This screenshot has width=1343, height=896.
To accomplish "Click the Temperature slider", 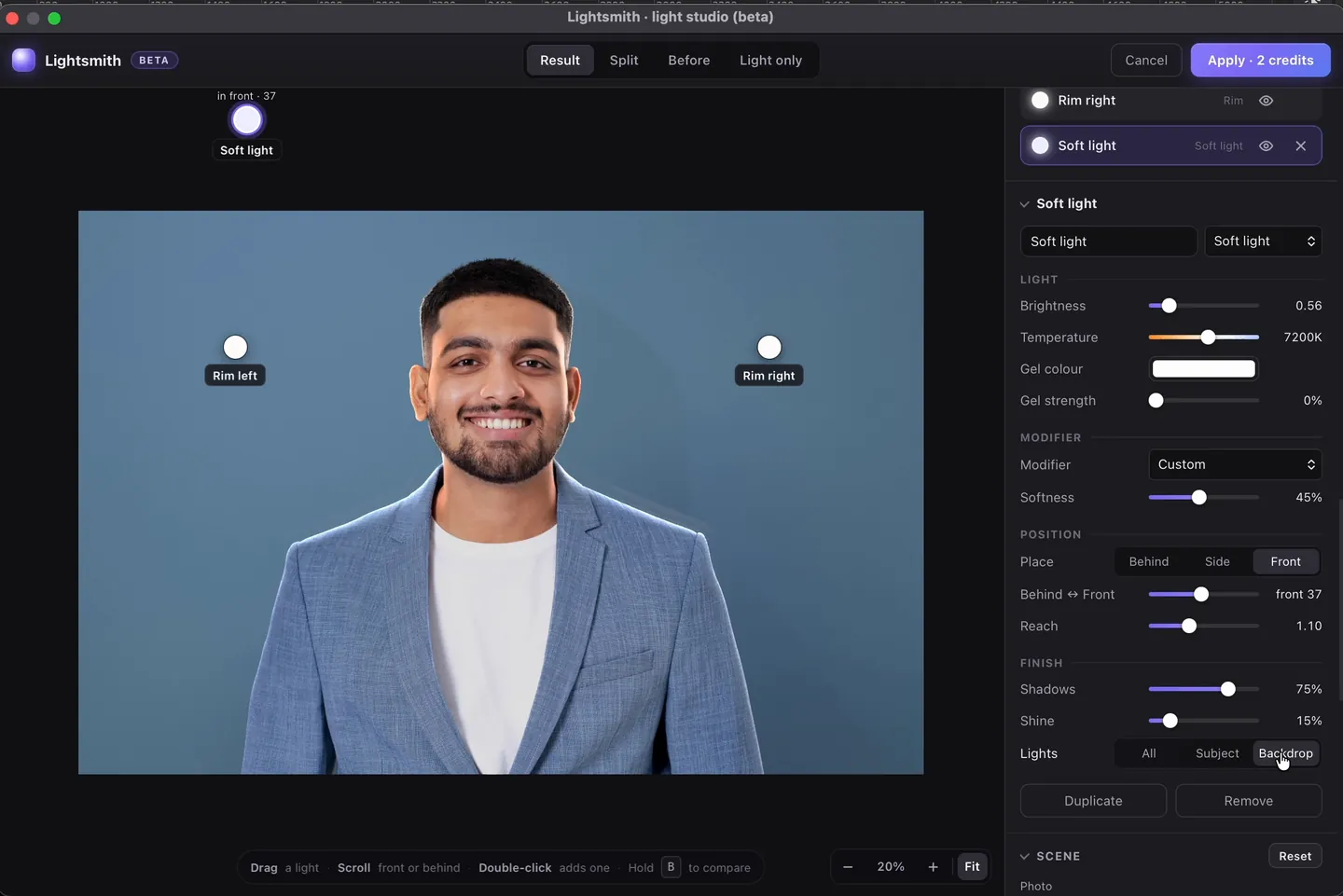I will pos(1204,338).
